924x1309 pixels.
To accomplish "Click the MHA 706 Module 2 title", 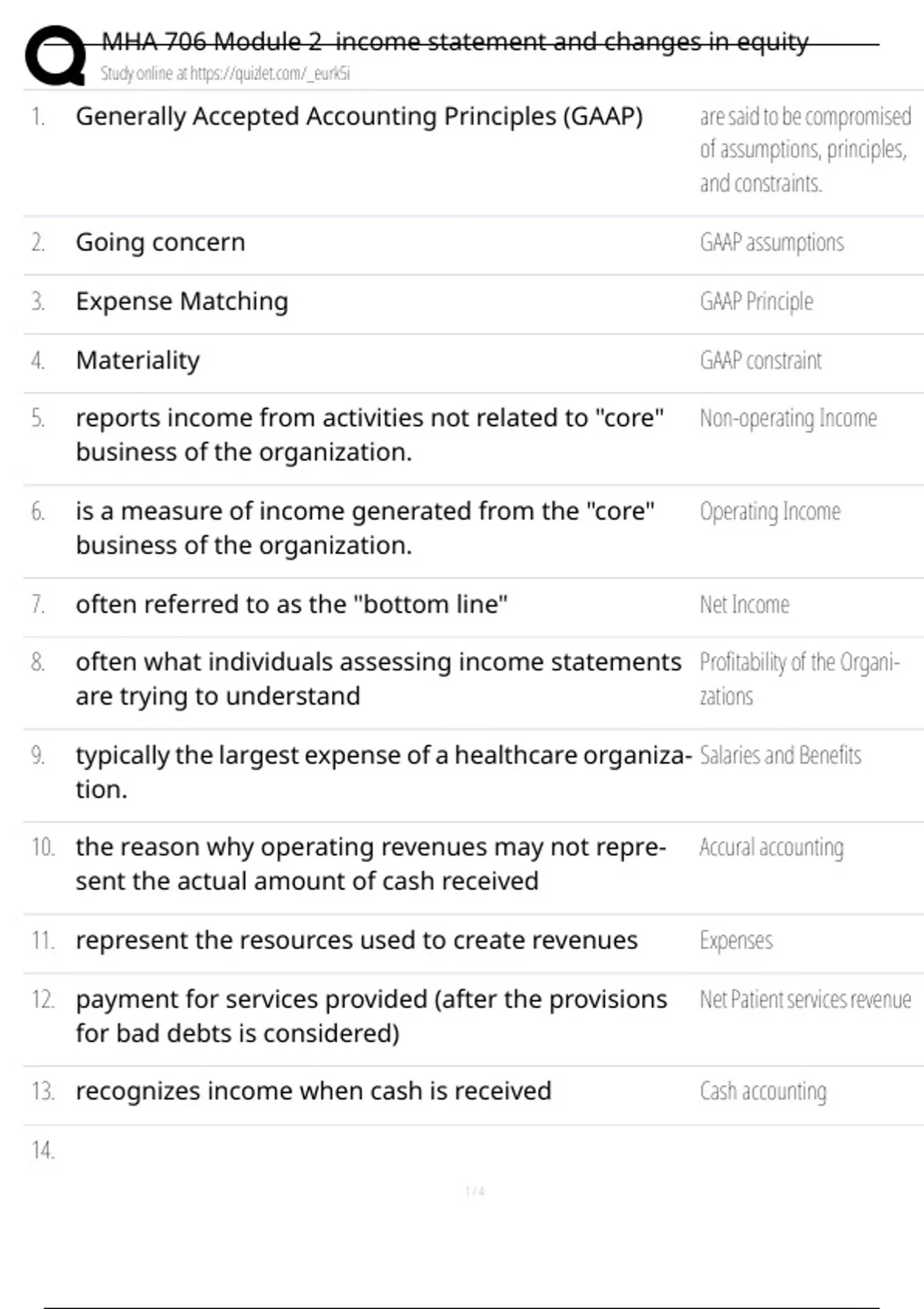I will click(454, 42).
